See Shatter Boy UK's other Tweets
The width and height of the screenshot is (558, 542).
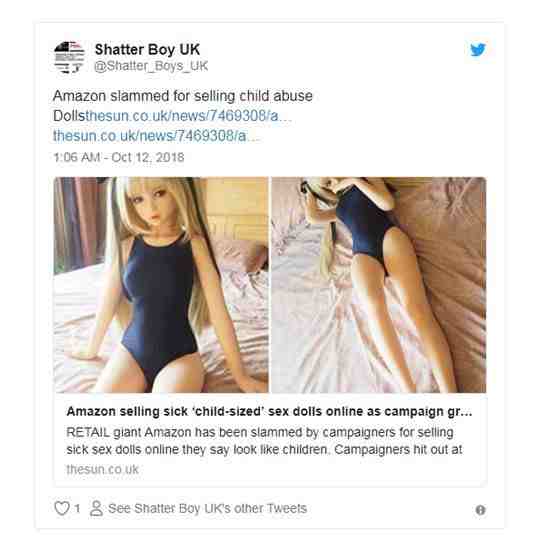pyautogui.click(x=207, y=508)
